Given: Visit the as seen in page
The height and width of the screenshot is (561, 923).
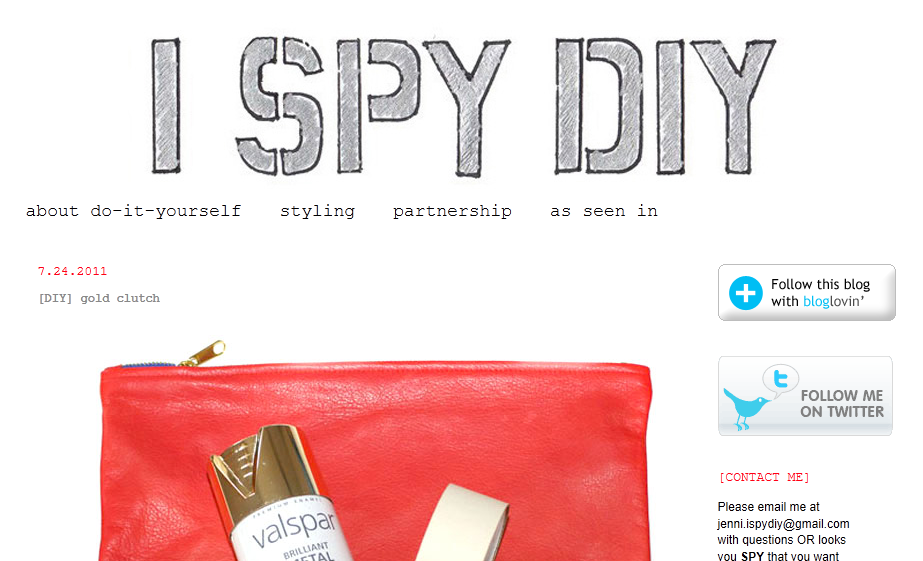Looking at the screenshot, I should (603, 211).
